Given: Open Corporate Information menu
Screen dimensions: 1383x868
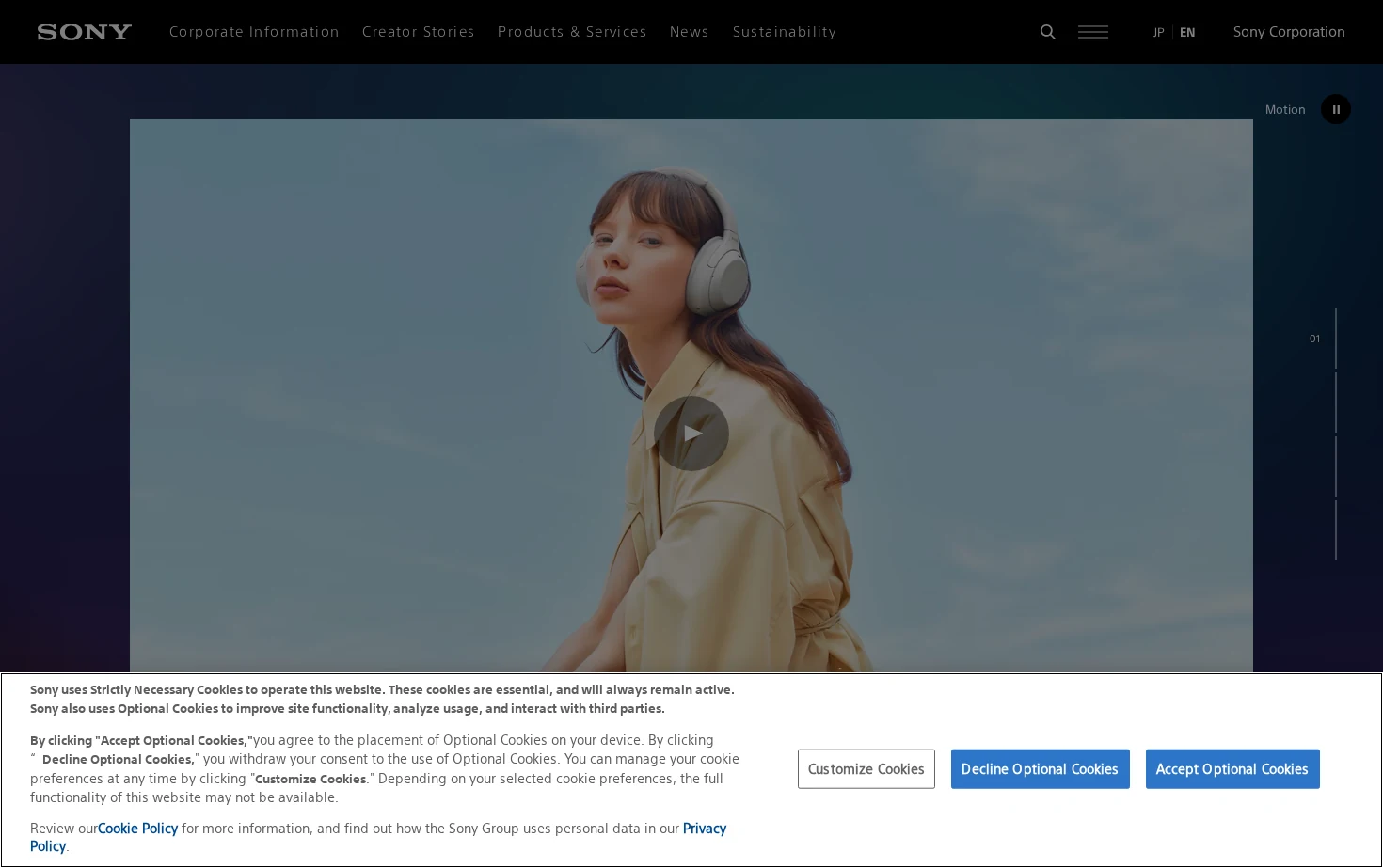Looking at the screenshot, I should coord(254,32).
